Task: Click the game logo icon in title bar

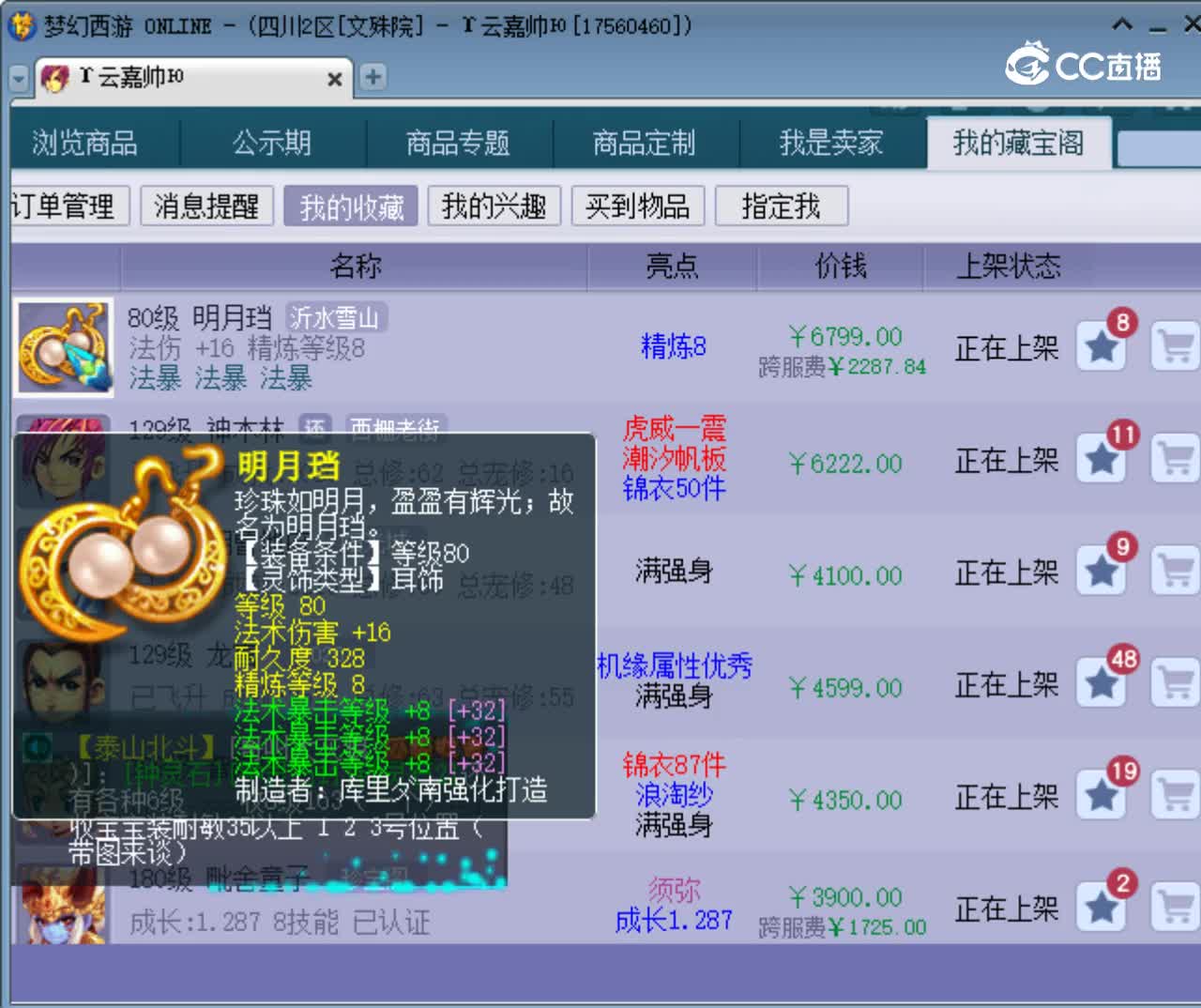Action: 22,25
